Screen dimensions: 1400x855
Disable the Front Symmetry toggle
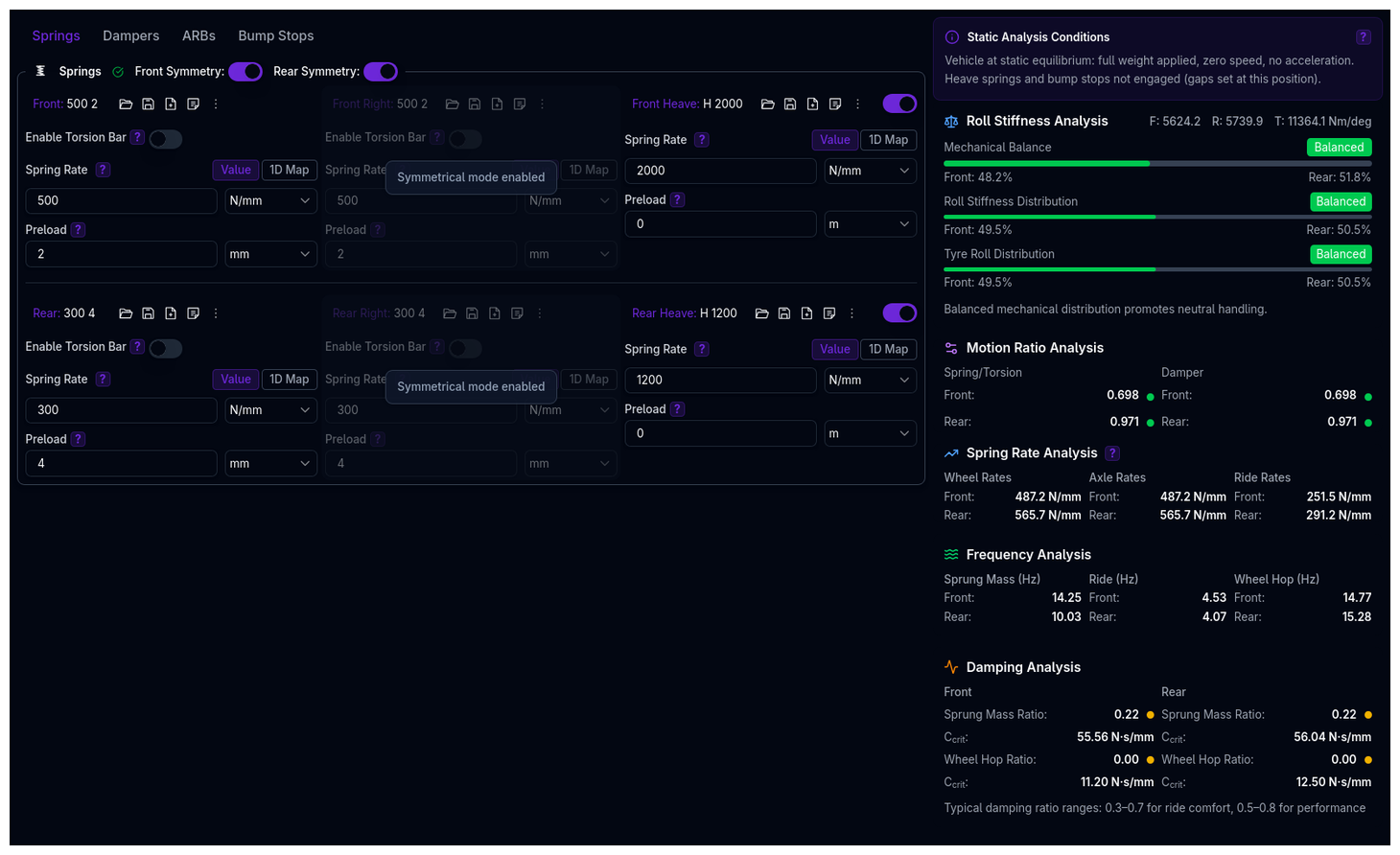(x=245, y=71)
